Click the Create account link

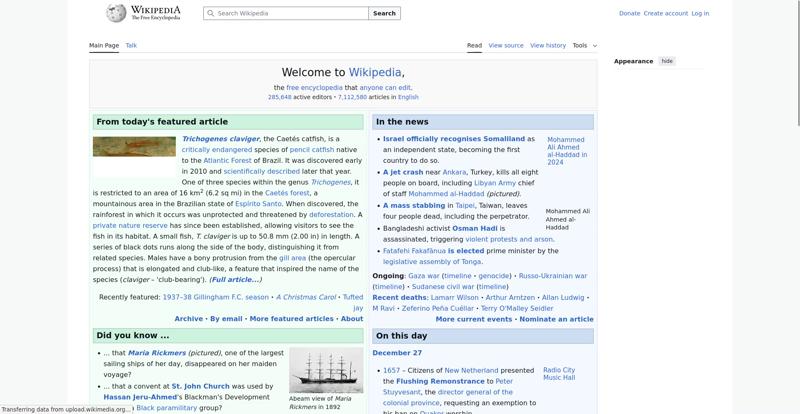click(665, 14)
